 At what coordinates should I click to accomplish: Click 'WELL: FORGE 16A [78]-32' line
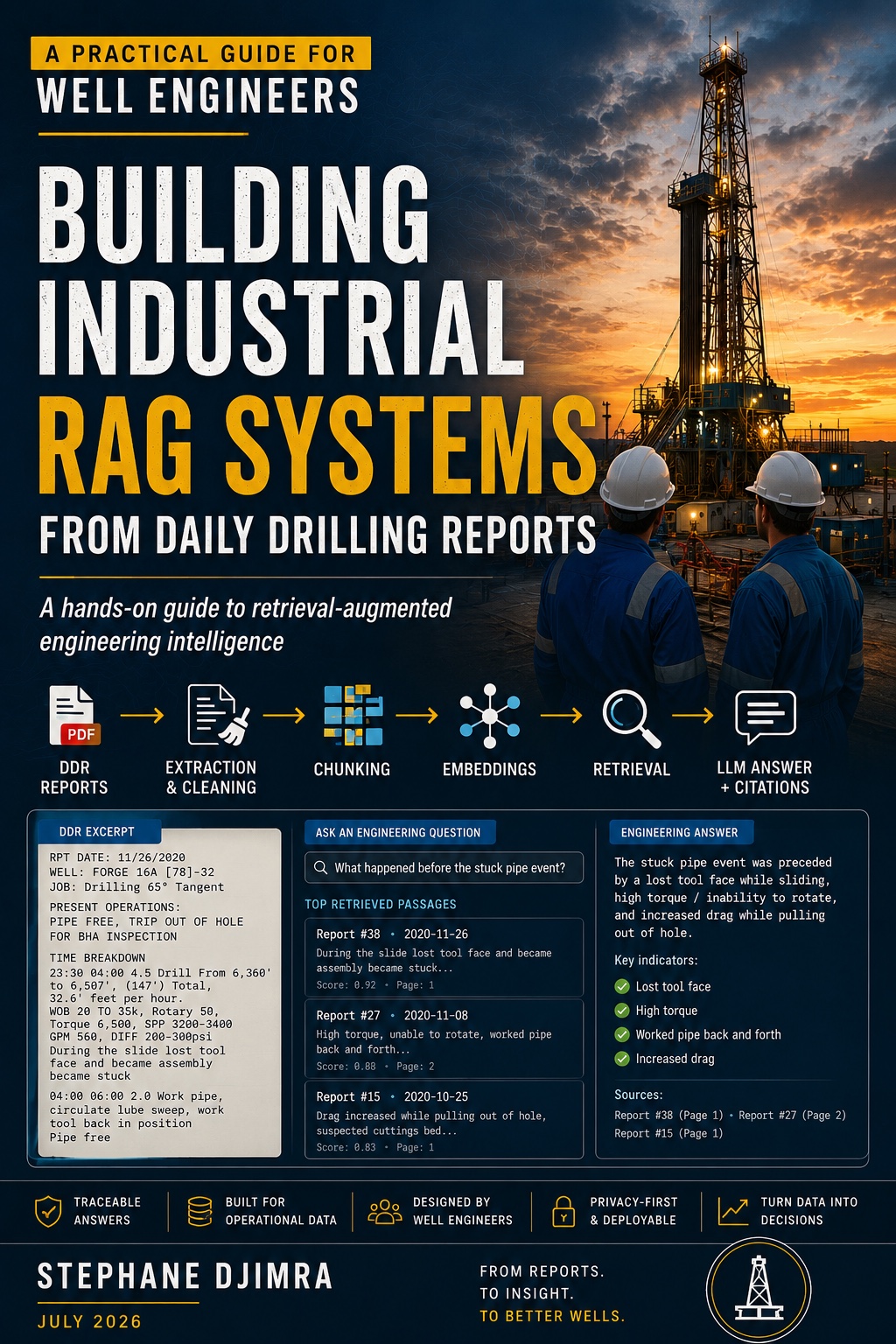point(132,872)
